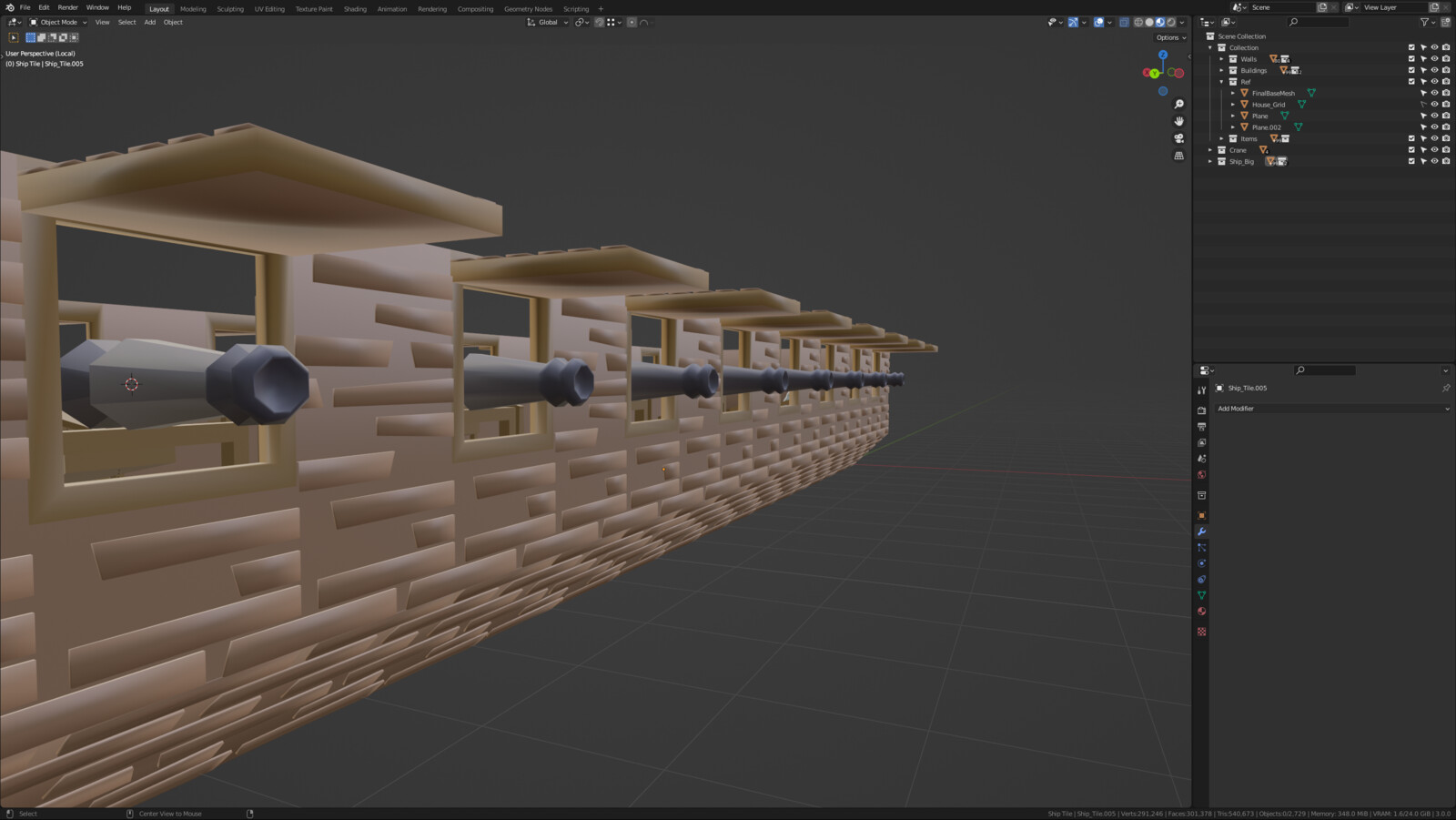This screenshot has height=820, width=1456.
Task: Open viewport shading options dropdown
Action: tap(1182, 22)
